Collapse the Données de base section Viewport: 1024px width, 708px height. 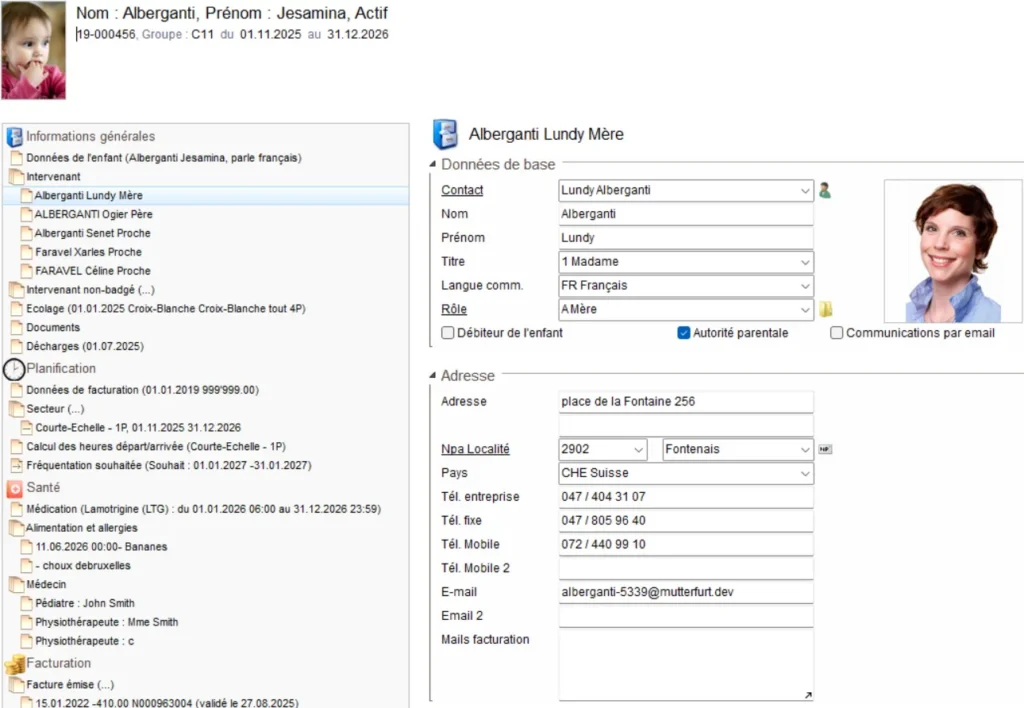click(432, 165)
